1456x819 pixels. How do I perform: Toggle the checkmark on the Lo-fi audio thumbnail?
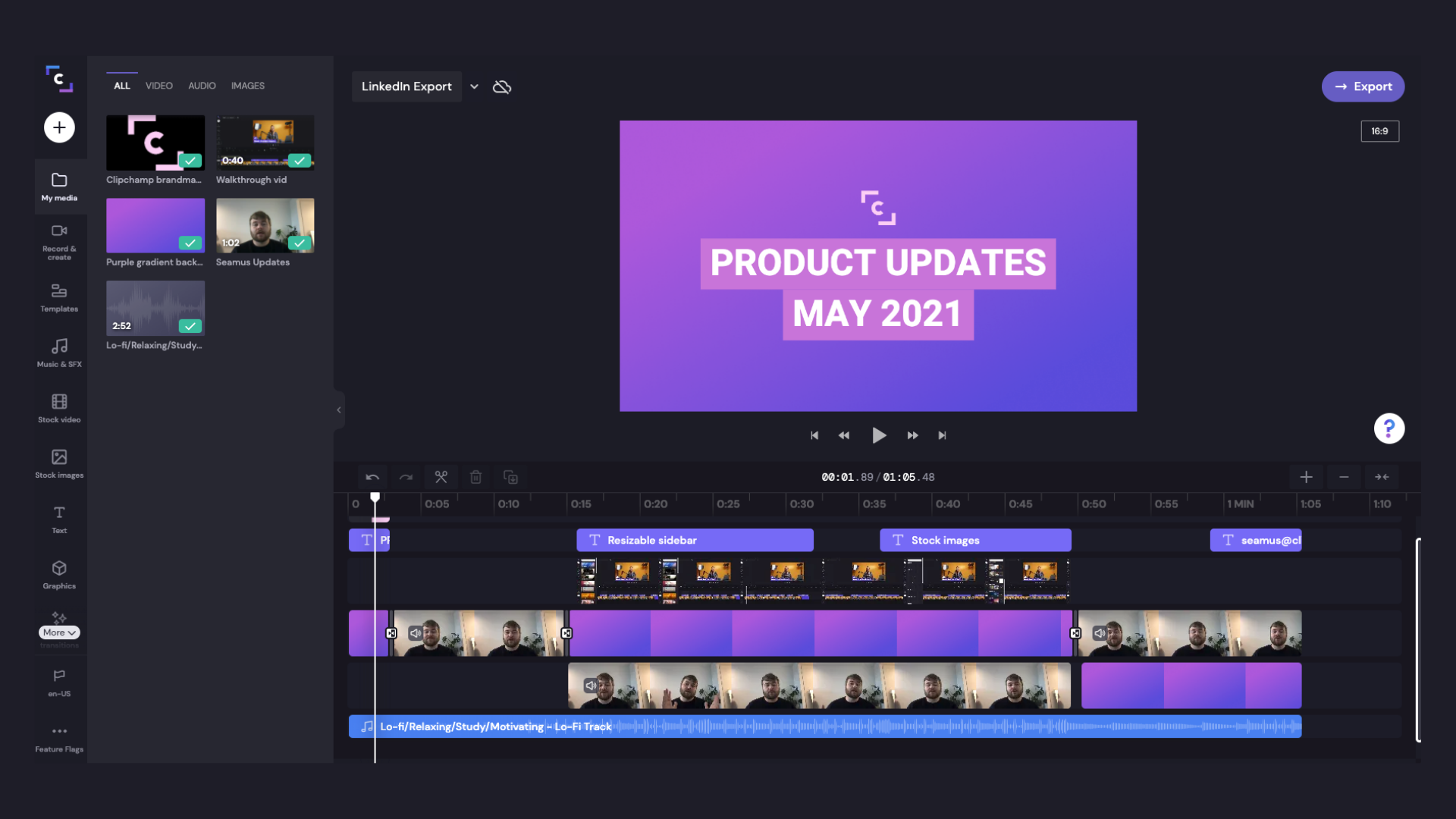point(190,326)
